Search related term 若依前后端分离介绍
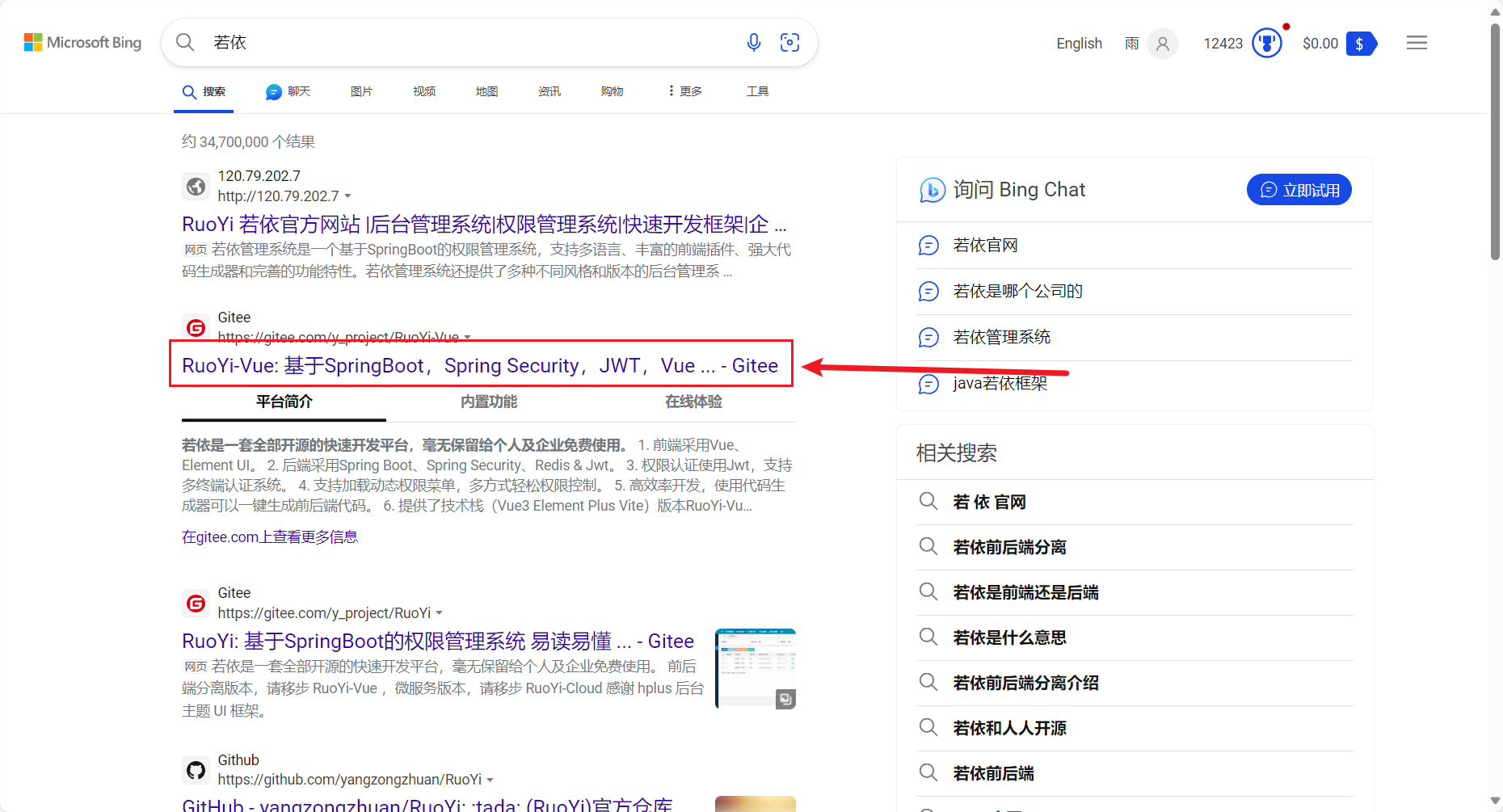The width and height of the screenshot is (1503, 812). coord(1025,683)
